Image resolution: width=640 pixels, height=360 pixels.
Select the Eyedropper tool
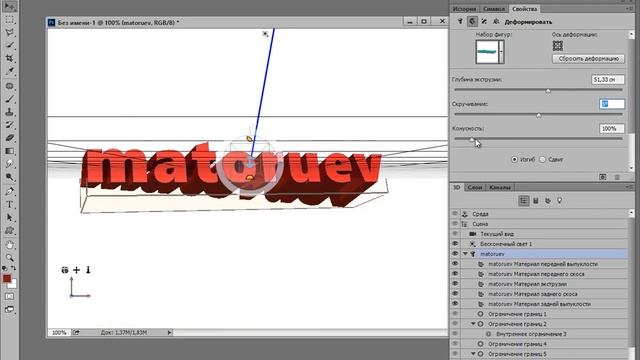coord(9,71)
